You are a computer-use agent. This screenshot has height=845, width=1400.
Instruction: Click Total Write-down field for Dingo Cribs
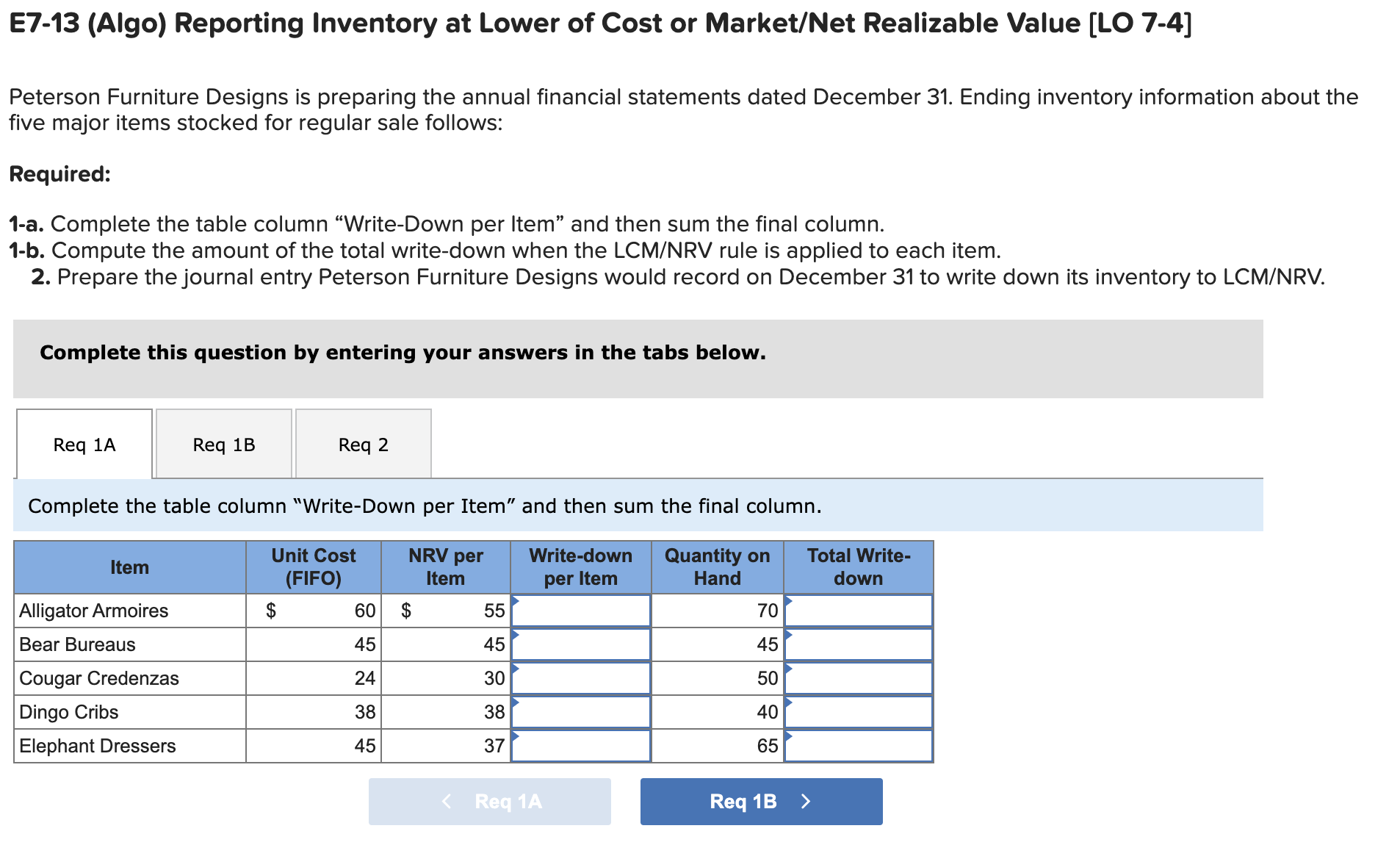[x=858, y=711]
